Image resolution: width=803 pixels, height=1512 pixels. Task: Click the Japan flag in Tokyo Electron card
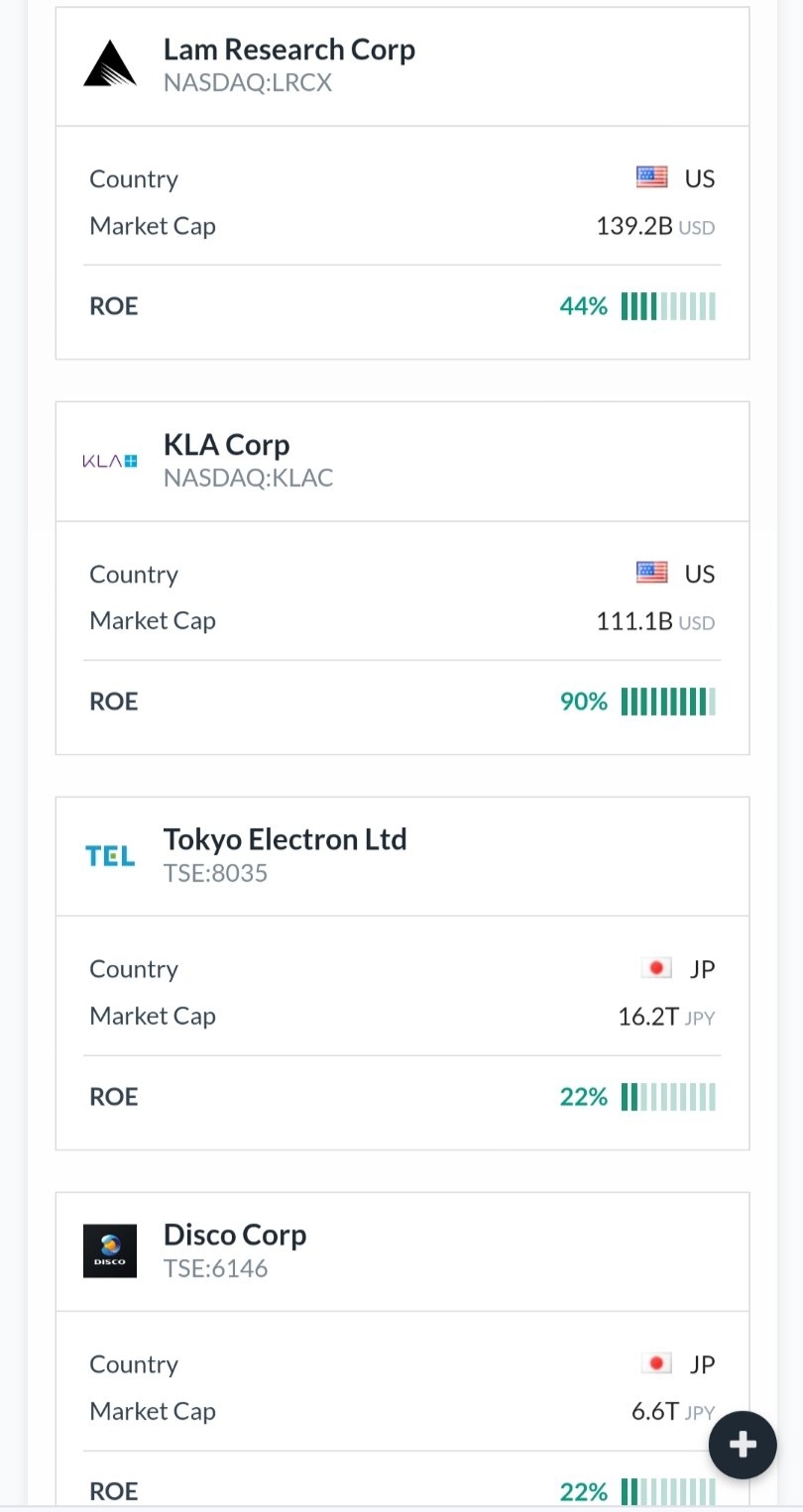[x=656, y=968]
